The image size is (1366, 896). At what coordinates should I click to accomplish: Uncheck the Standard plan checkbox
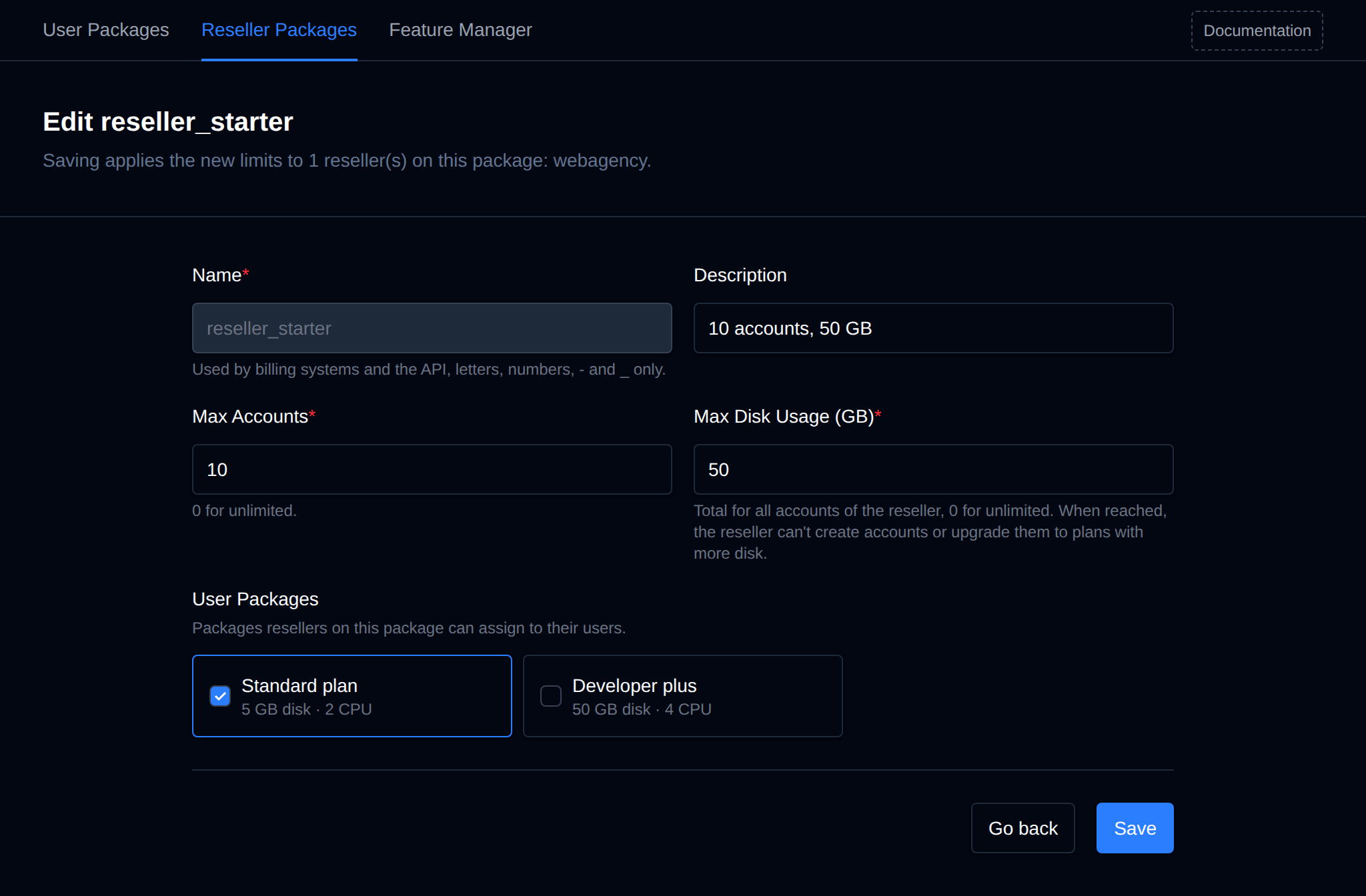[x=220, y=696]
